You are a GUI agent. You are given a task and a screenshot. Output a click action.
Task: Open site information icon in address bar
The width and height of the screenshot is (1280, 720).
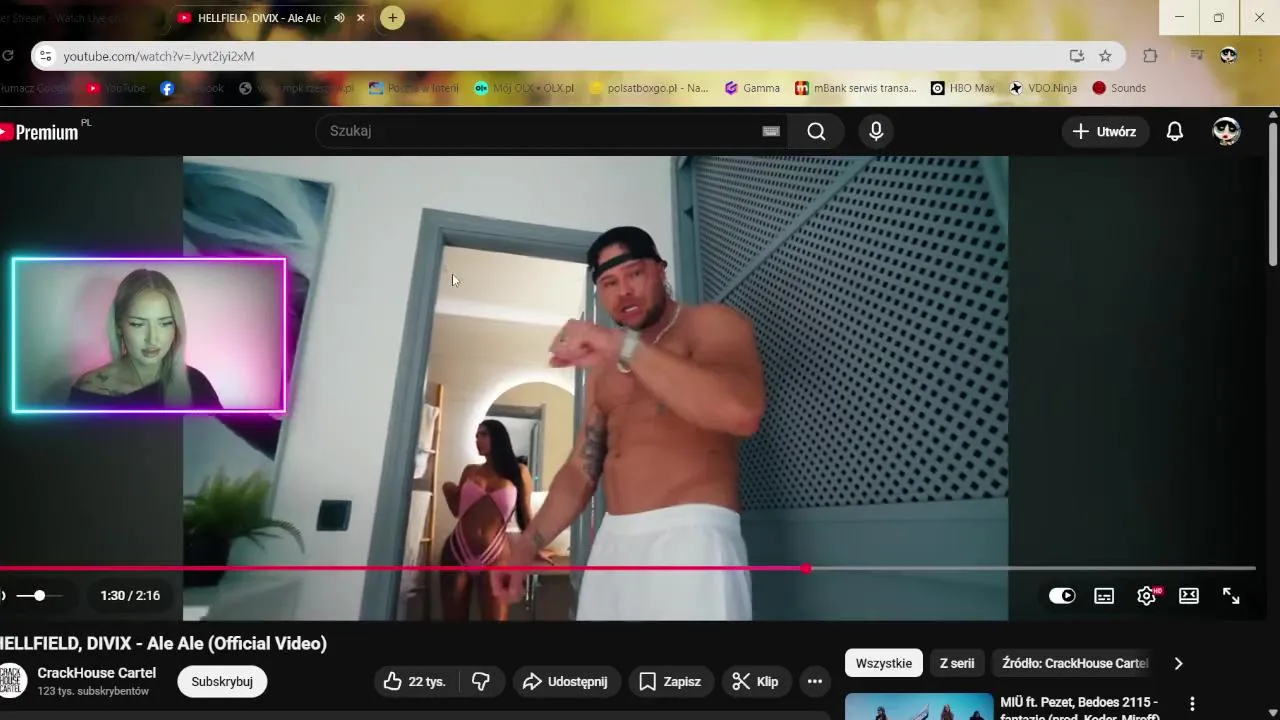[44, 56]
